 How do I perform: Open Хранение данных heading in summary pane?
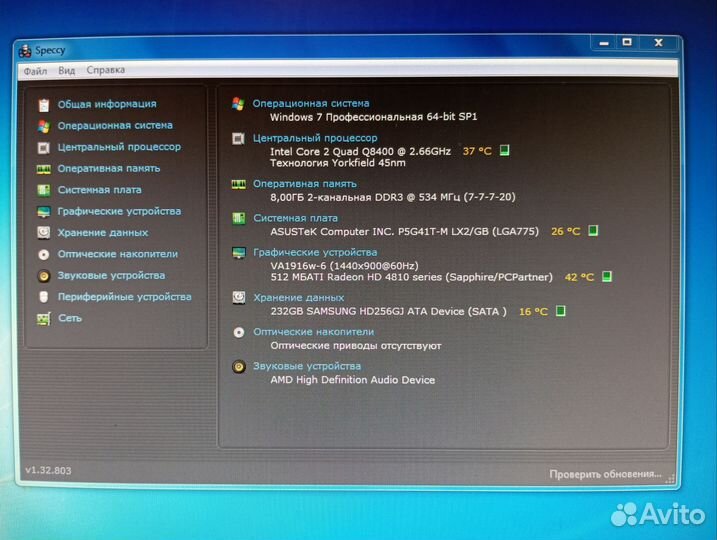(x=299, y=298)
